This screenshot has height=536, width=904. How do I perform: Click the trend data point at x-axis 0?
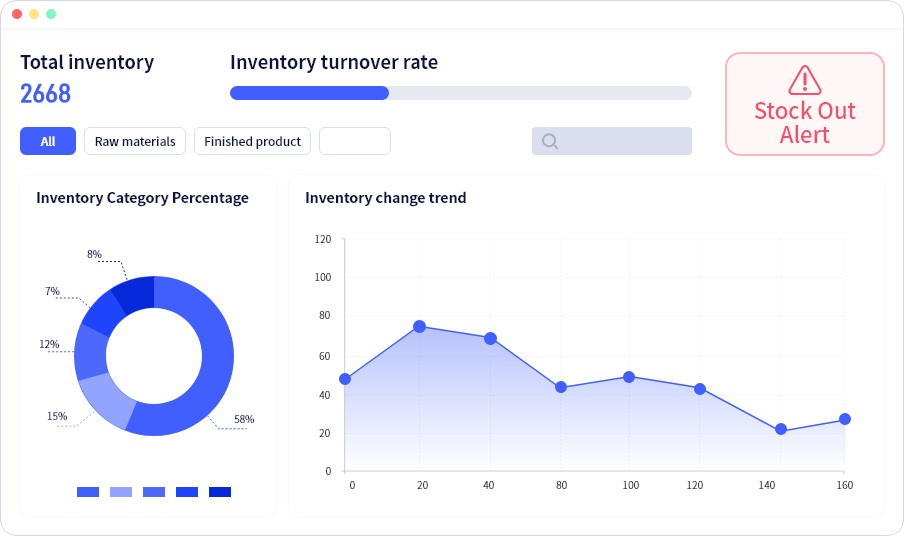[345, 379]
